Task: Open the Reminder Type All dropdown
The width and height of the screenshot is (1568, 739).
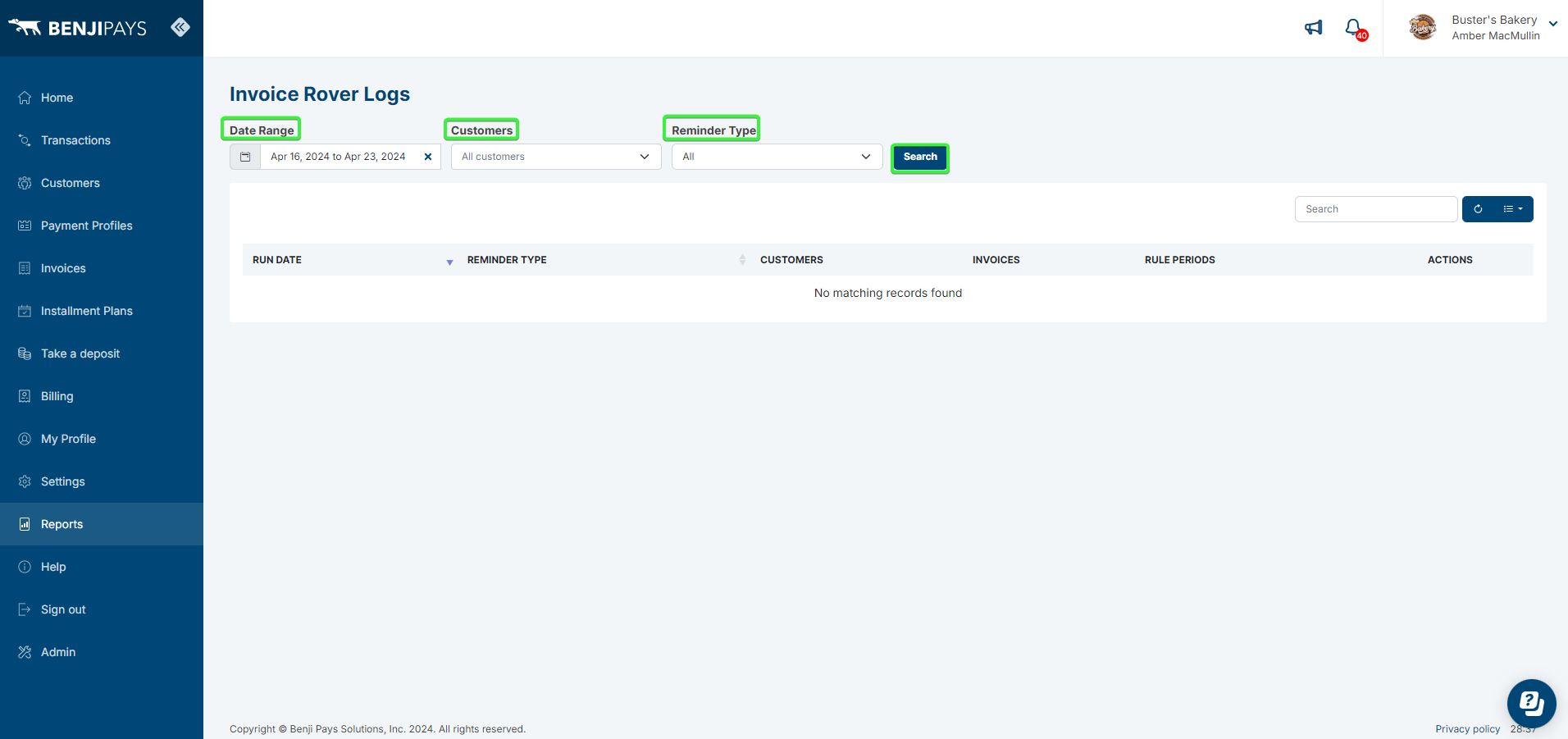Action: coord(777,157)
